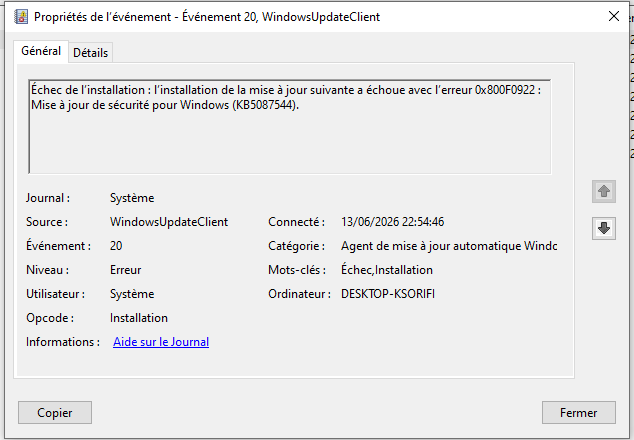The width and height of the screenshot is (634, 440).
Task: Open the Aide sur le Journal link
Action: (161, 342)
